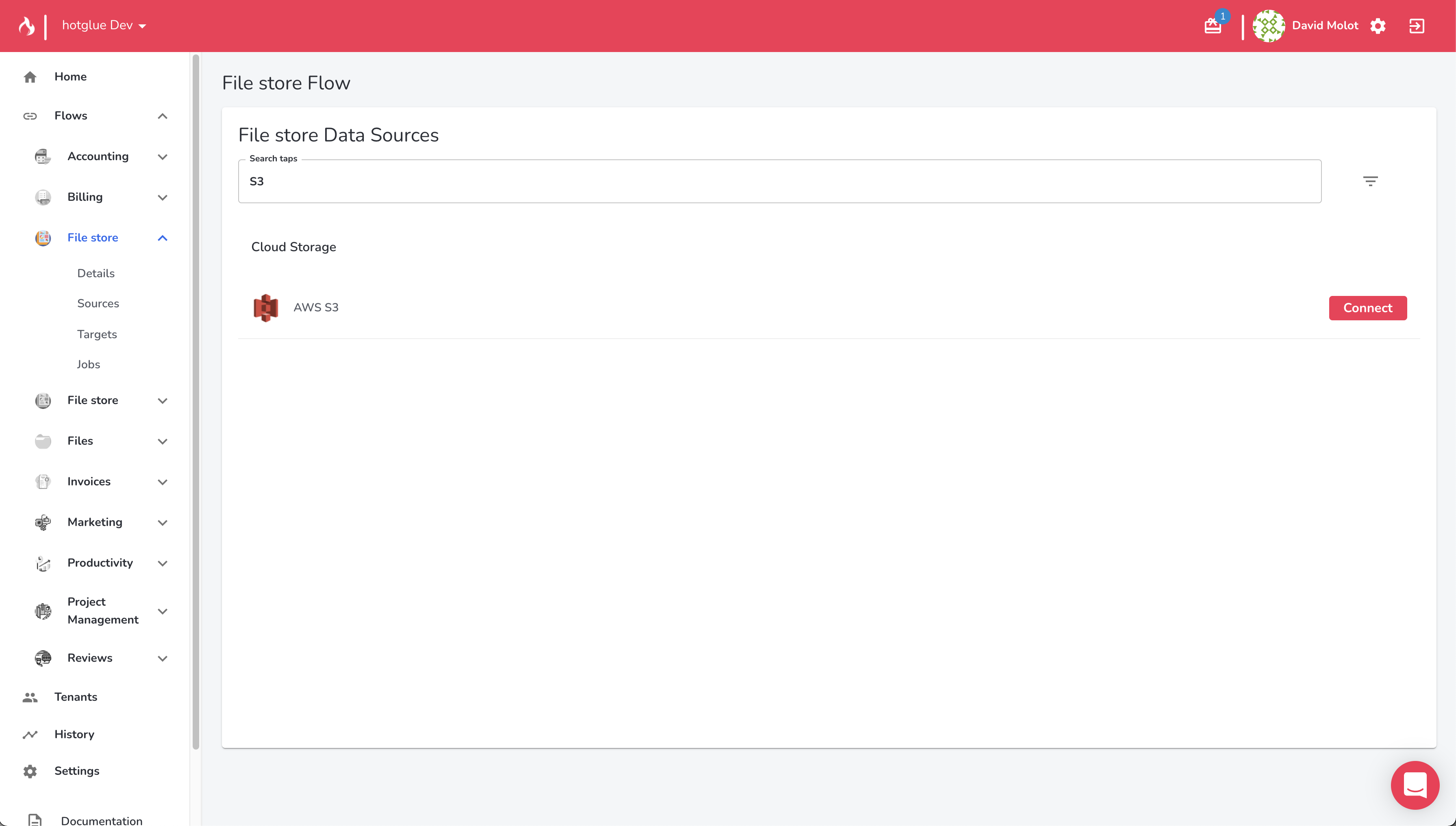Click David Molot's avatar image

(x=1268, y=26)
